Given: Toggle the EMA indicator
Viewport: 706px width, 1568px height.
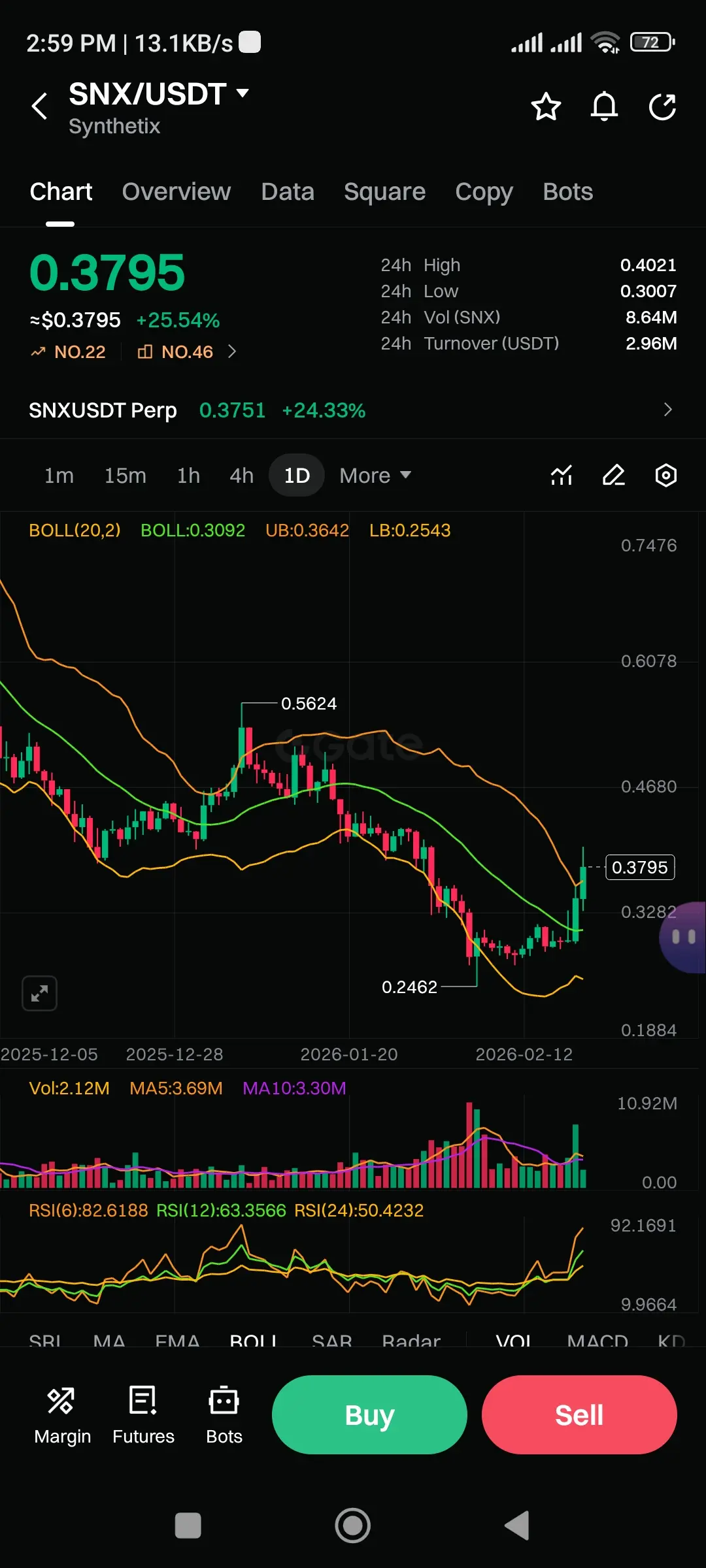Looking at the screenshot, I should 177,1342.
